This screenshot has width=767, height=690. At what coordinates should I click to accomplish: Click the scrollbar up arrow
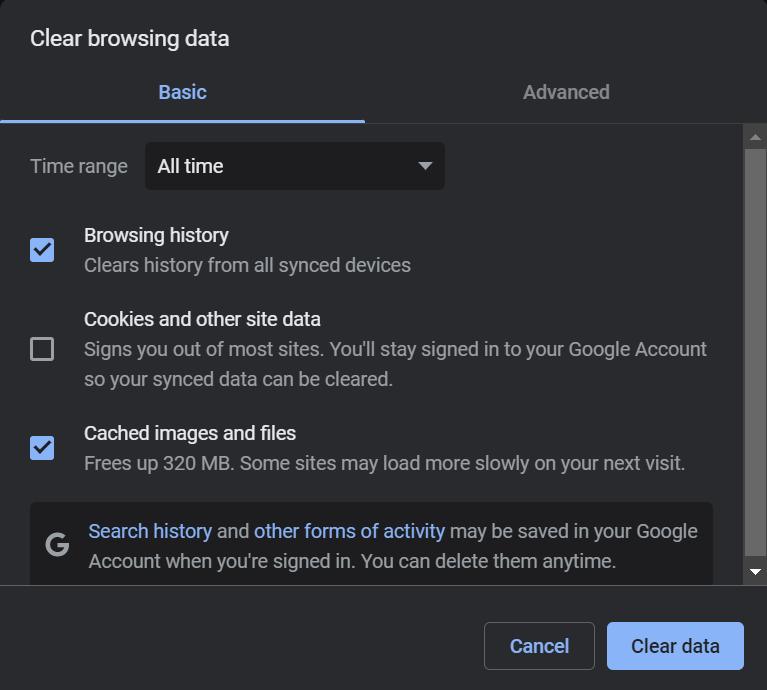pos(756,137)
